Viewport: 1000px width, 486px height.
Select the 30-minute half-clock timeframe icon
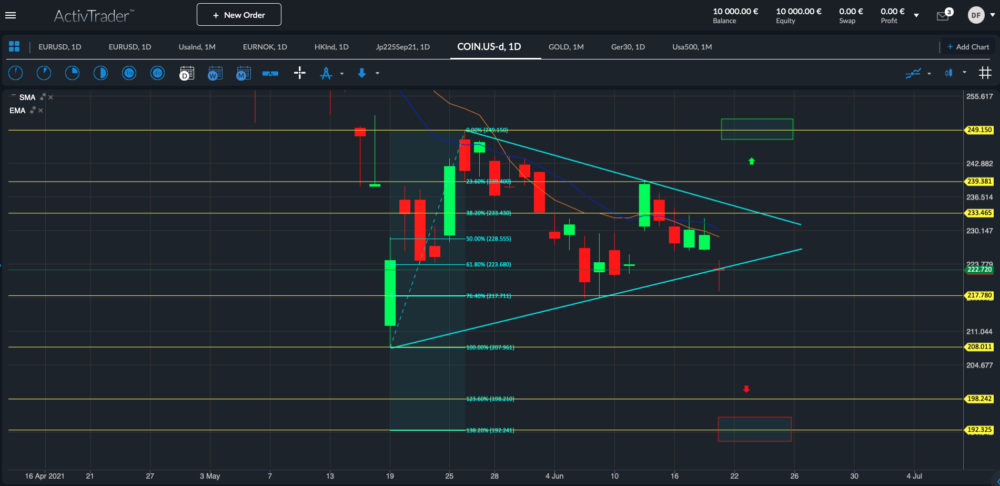(101, 73)
